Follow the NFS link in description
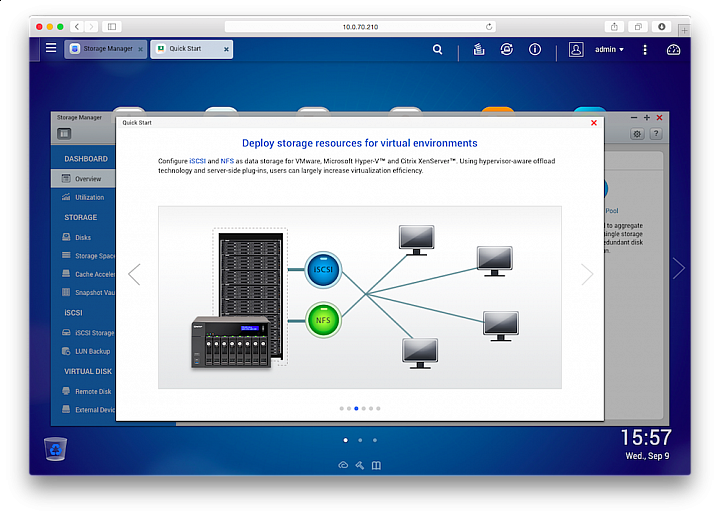Image resolution: width=720 pixels, height=518 pixels. (x=227, y=161)
